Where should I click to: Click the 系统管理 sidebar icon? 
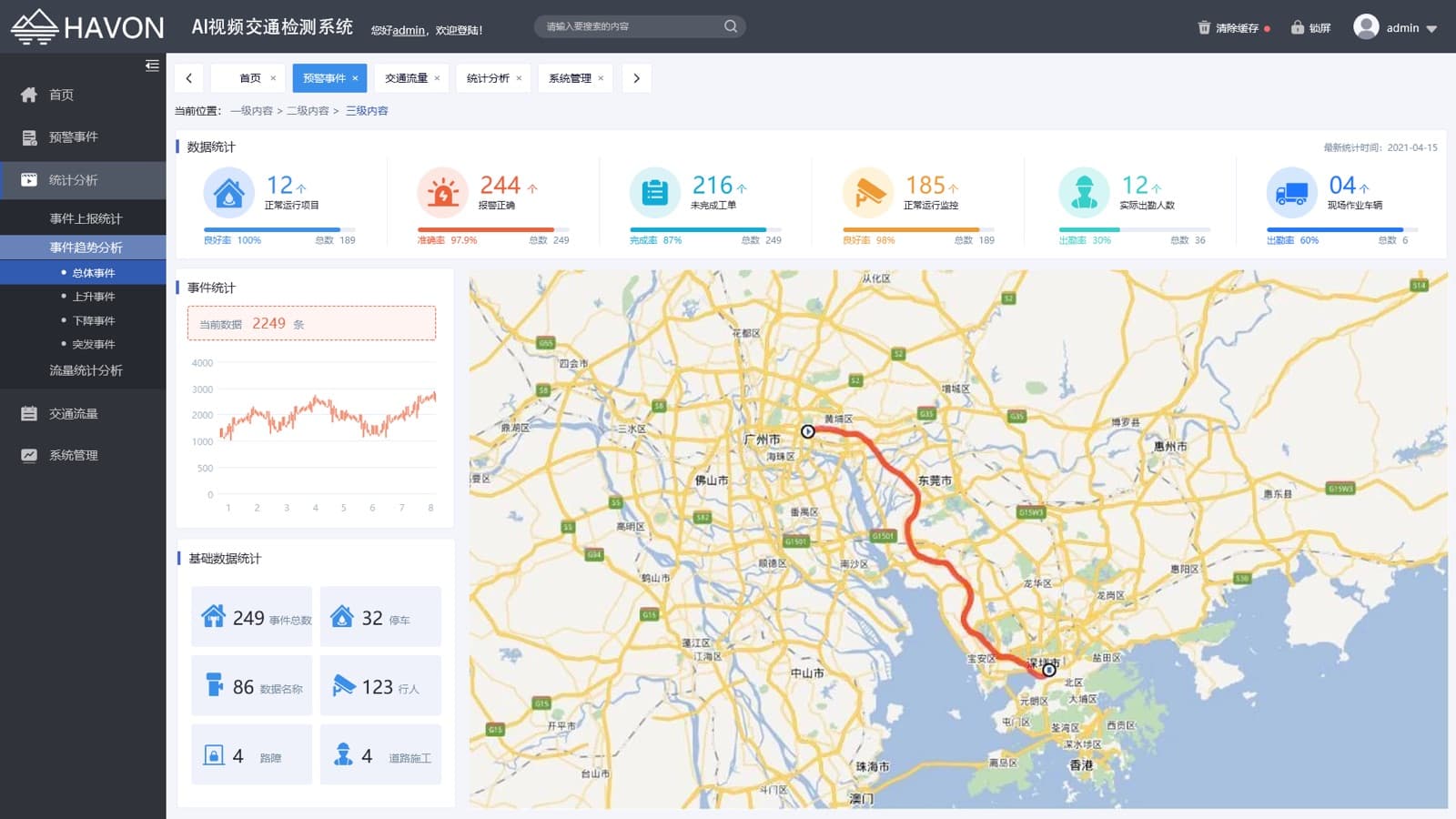29,455
